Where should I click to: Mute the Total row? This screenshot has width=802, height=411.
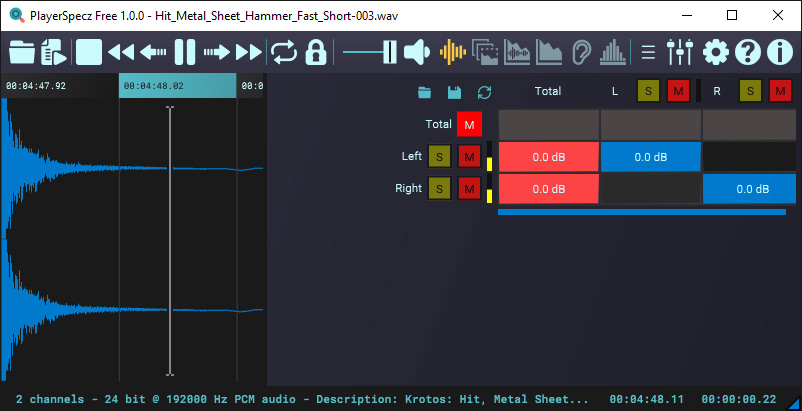[469, 125]
